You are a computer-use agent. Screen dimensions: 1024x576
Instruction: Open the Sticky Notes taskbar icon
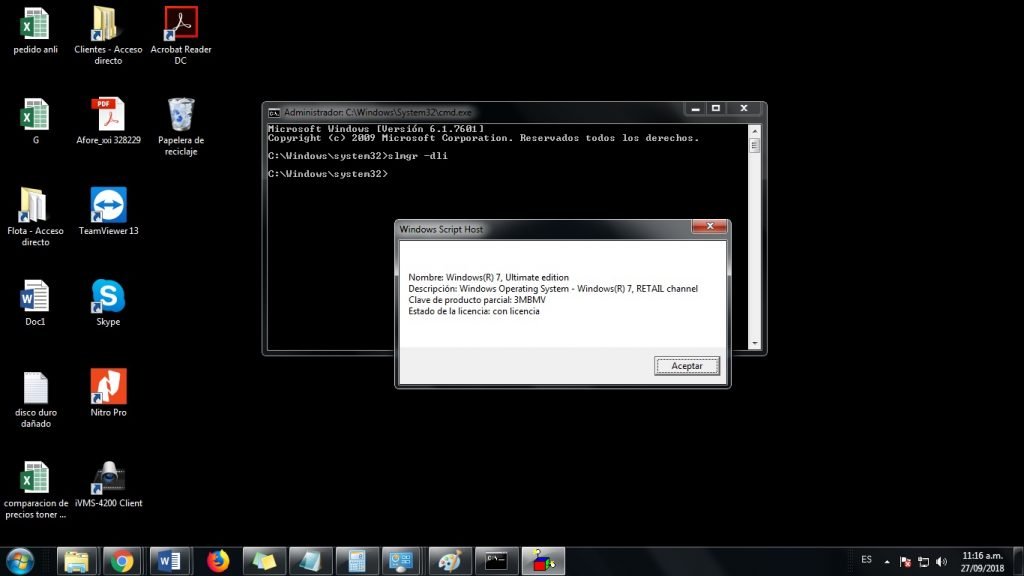coord(264,562)
